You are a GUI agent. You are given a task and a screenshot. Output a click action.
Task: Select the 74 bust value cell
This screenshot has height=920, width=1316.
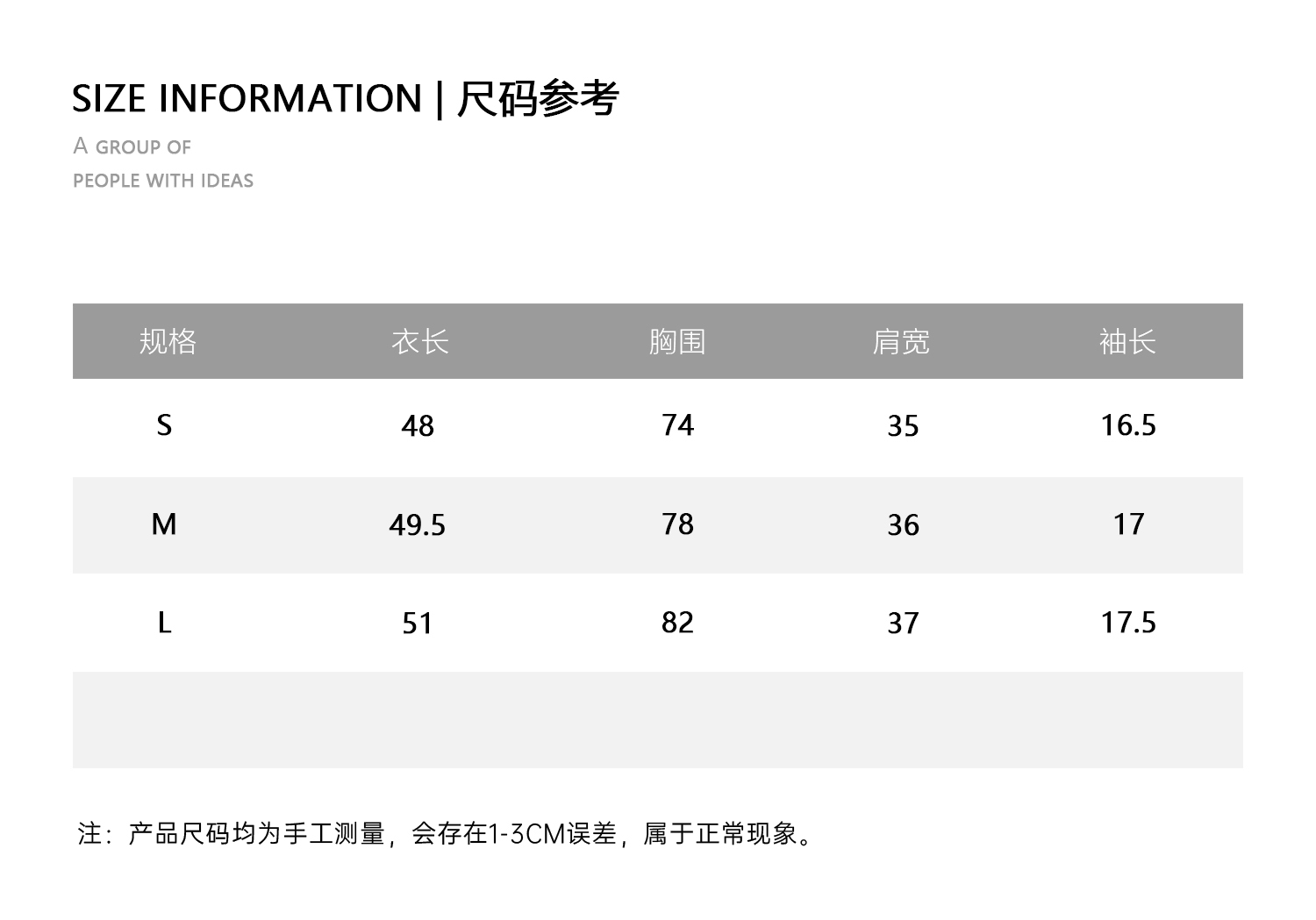click(x=677, y=425)
